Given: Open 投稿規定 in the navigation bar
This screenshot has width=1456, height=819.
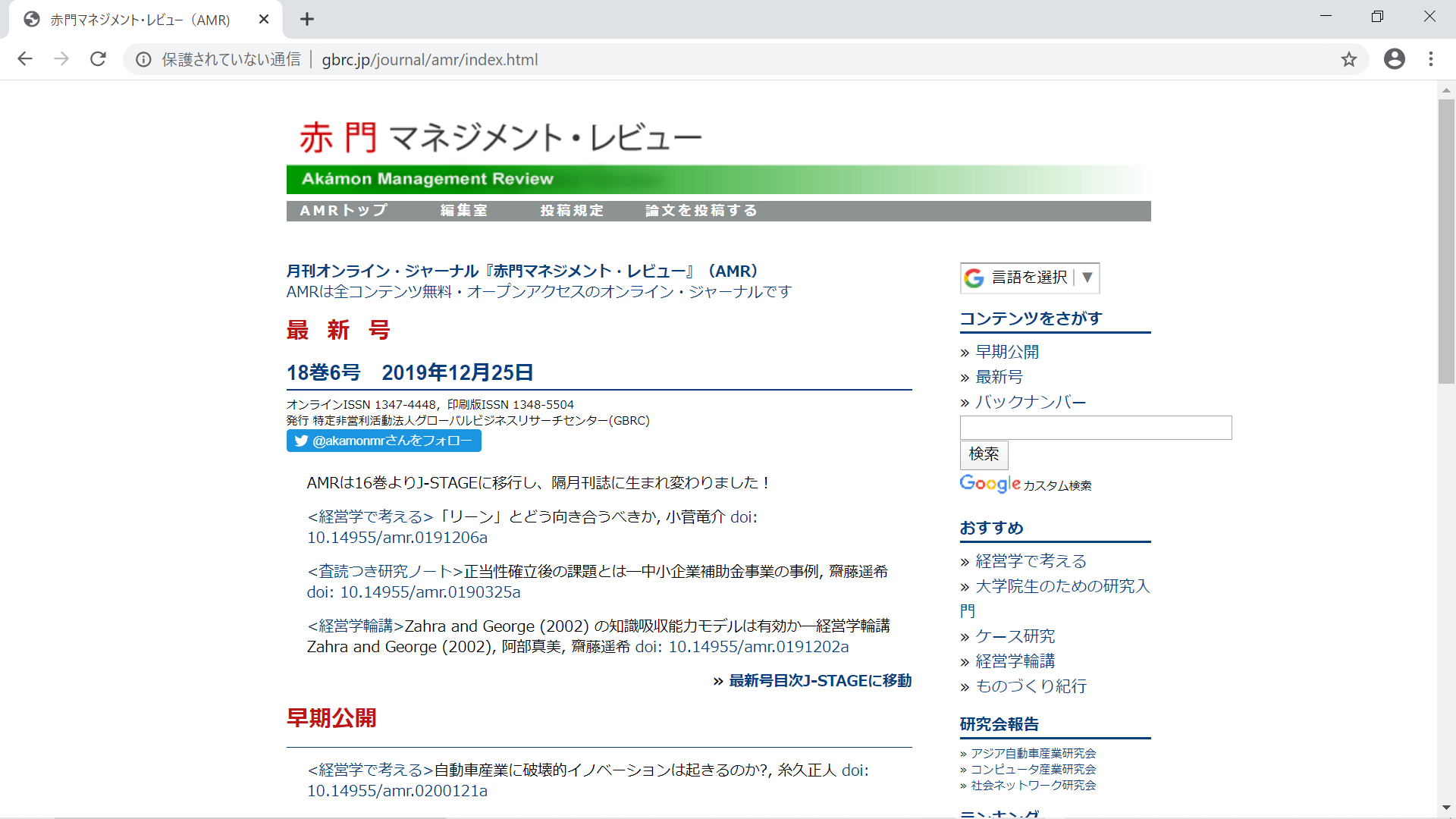Looking at the screenshot, I should [x=573, y=211].
